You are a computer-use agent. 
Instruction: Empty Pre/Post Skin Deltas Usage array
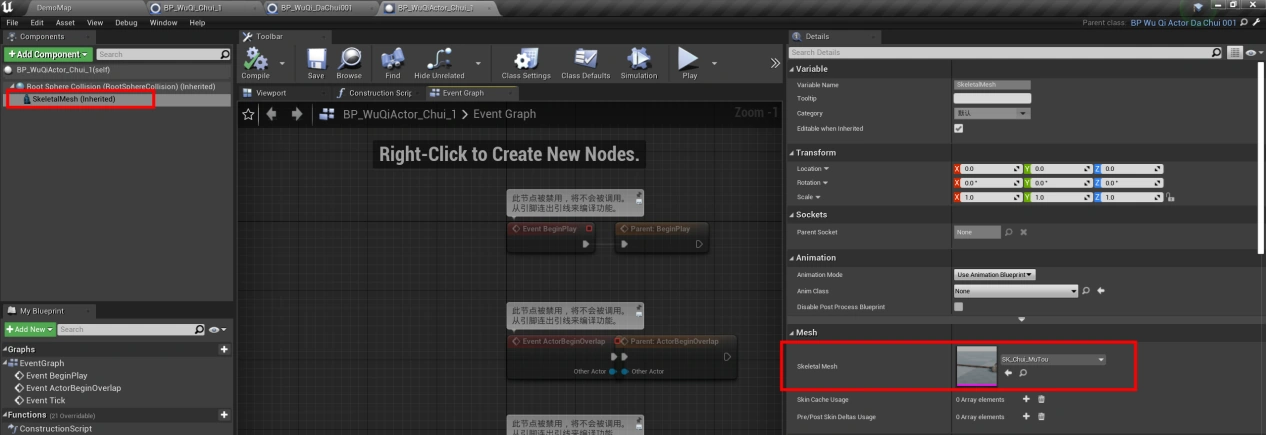(1041, 416)
